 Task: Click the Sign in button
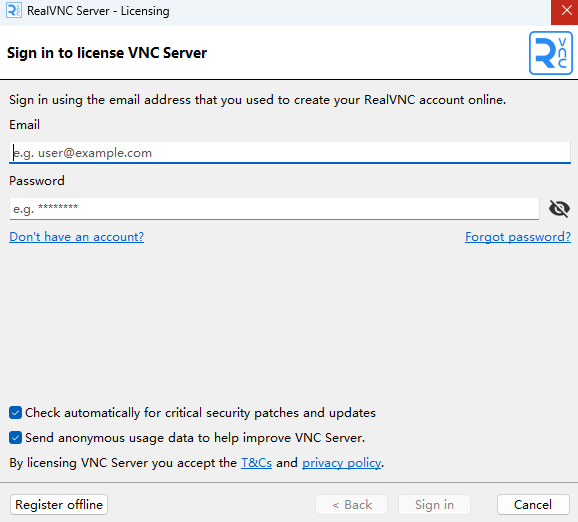point(434,504)
